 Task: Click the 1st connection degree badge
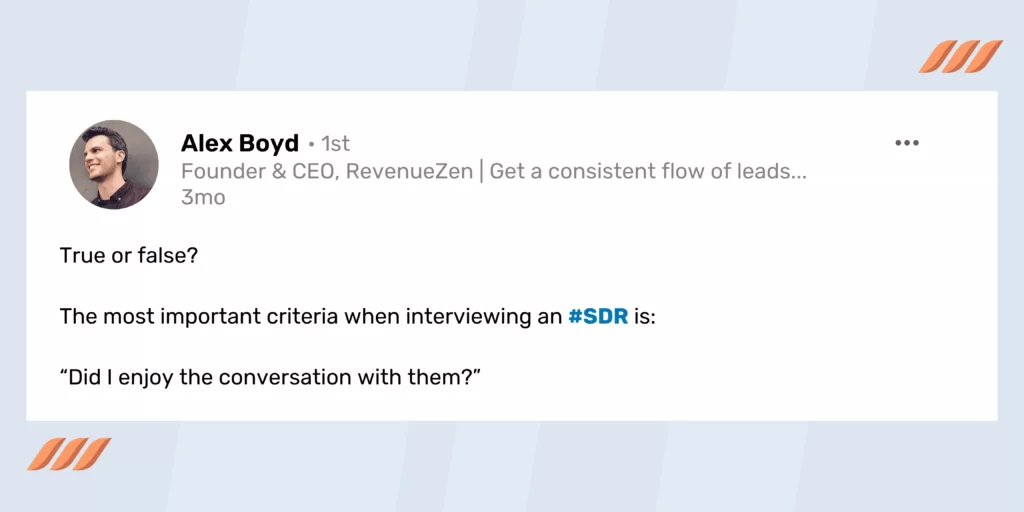pos(336,144)
